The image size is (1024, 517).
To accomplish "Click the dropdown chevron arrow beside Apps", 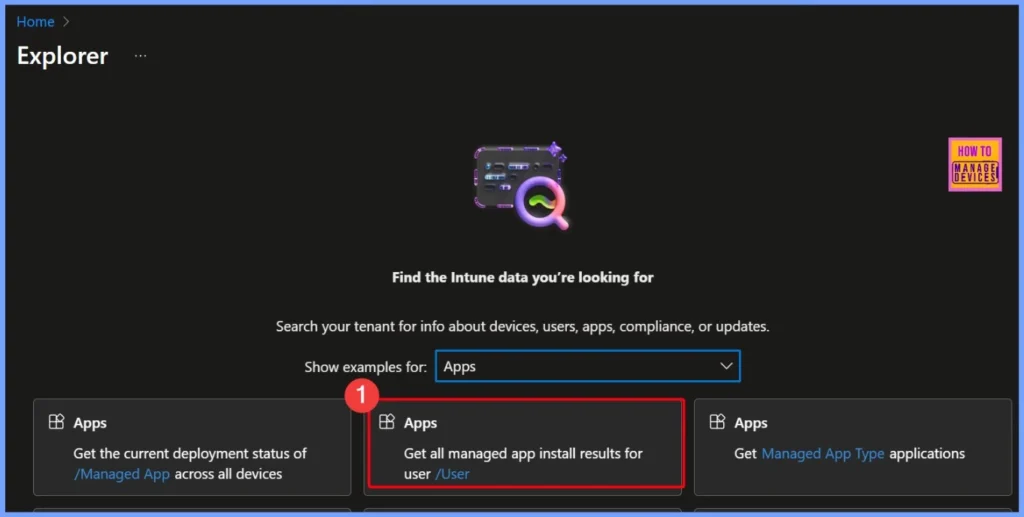I will click(726, 366).
